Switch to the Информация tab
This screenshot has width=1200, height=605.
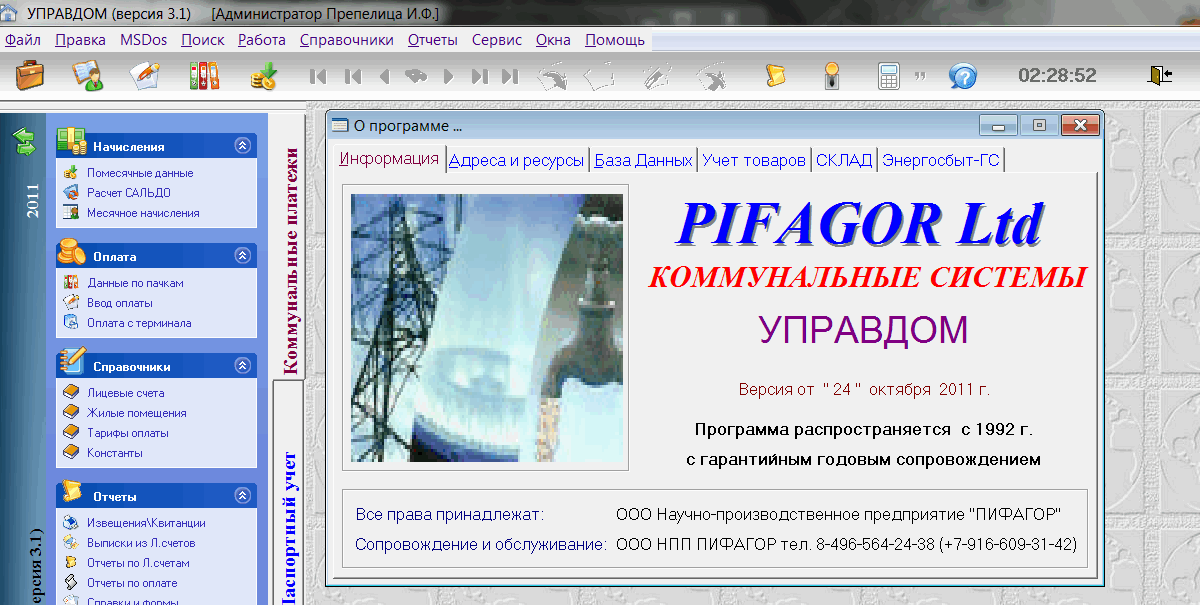click(389, 159)
